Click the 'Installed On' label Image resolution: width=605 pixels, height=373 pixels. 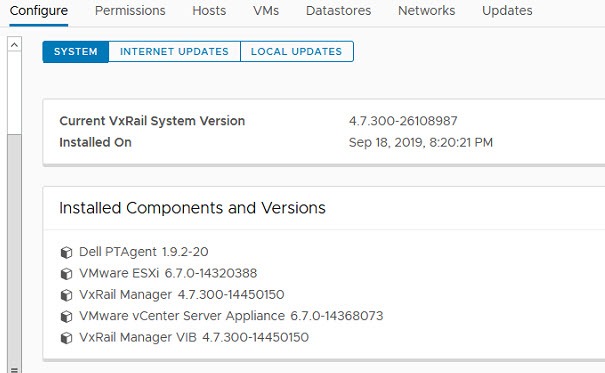[95, 143]
